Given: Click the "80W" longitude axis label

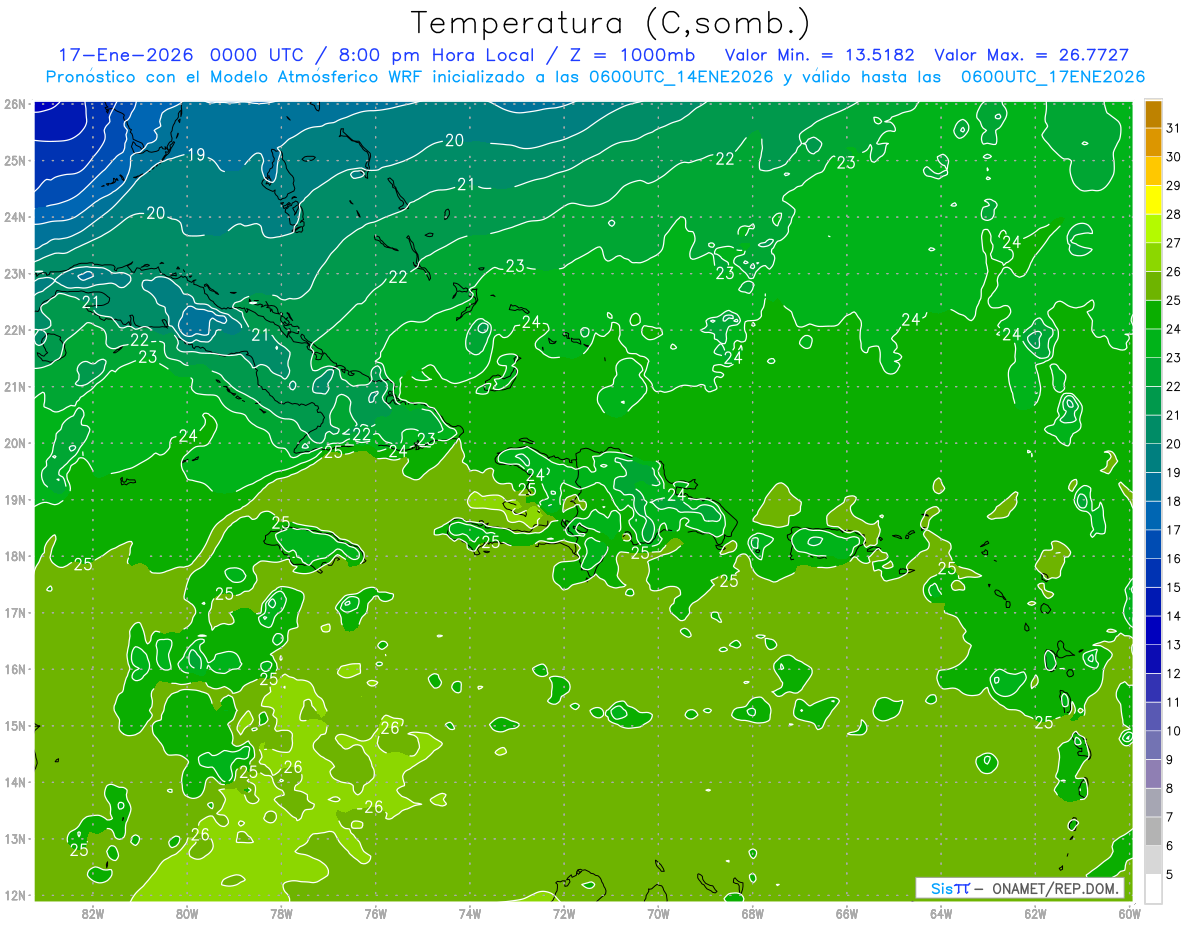Looking at the screenshot, I should pyautogui.click(x=187, y=913).
